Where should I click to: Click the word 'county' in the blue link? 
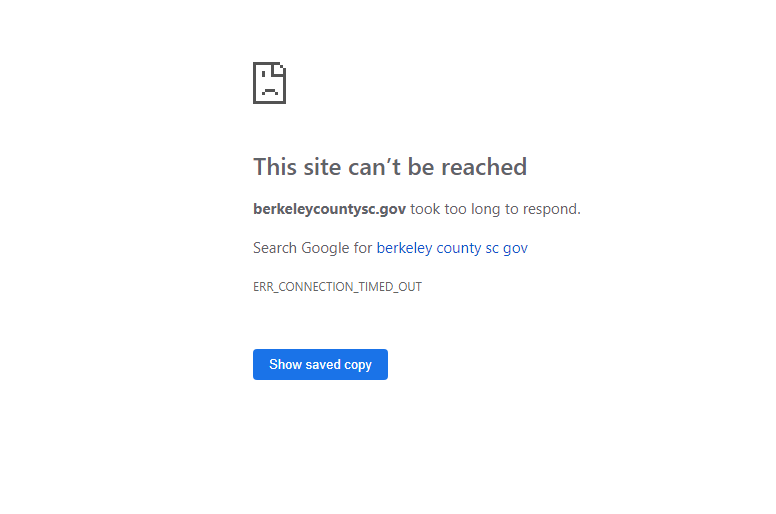click(459, 248)
